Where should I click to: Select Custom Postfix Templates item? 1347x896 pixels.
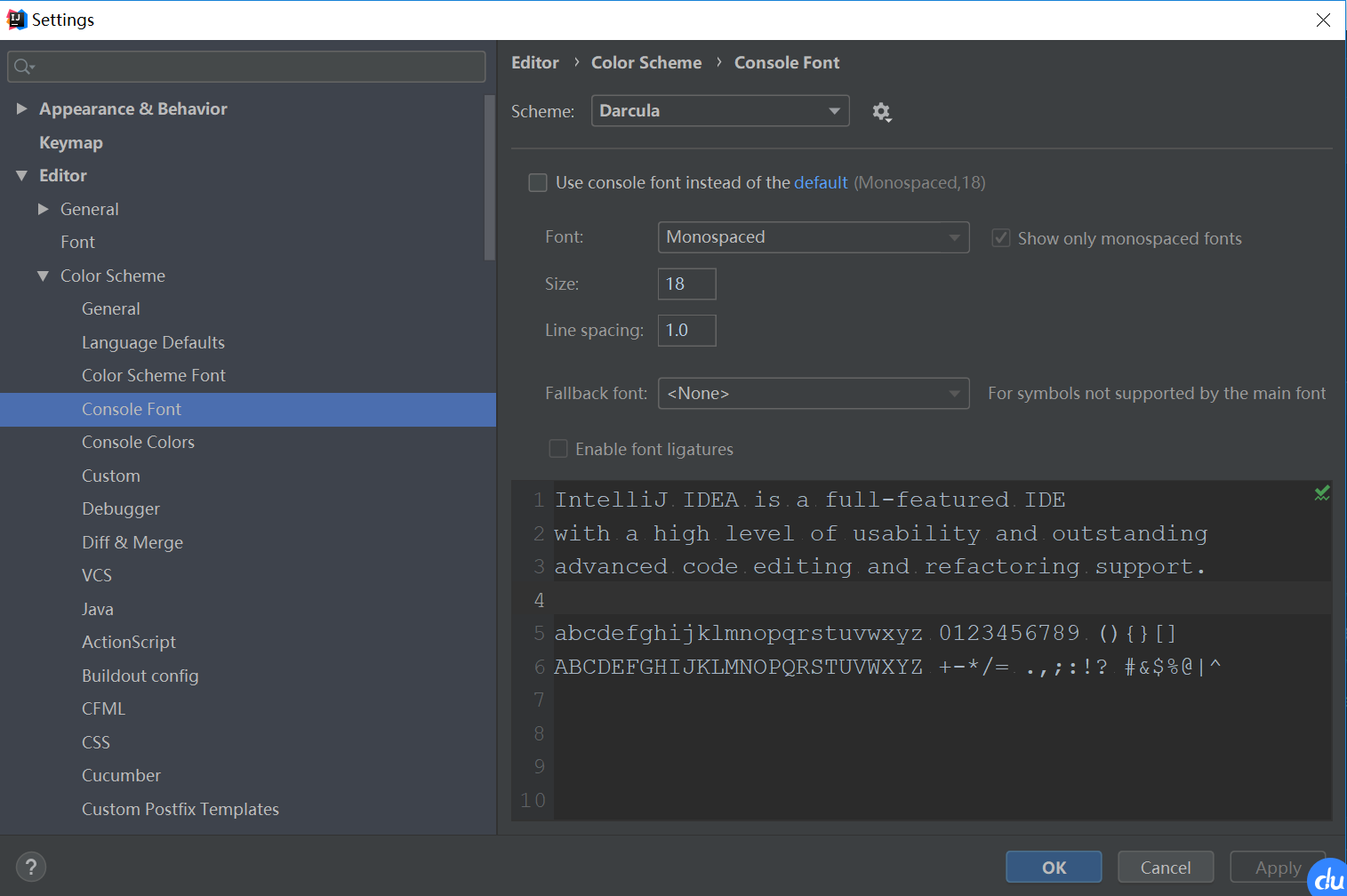point(180,810)
